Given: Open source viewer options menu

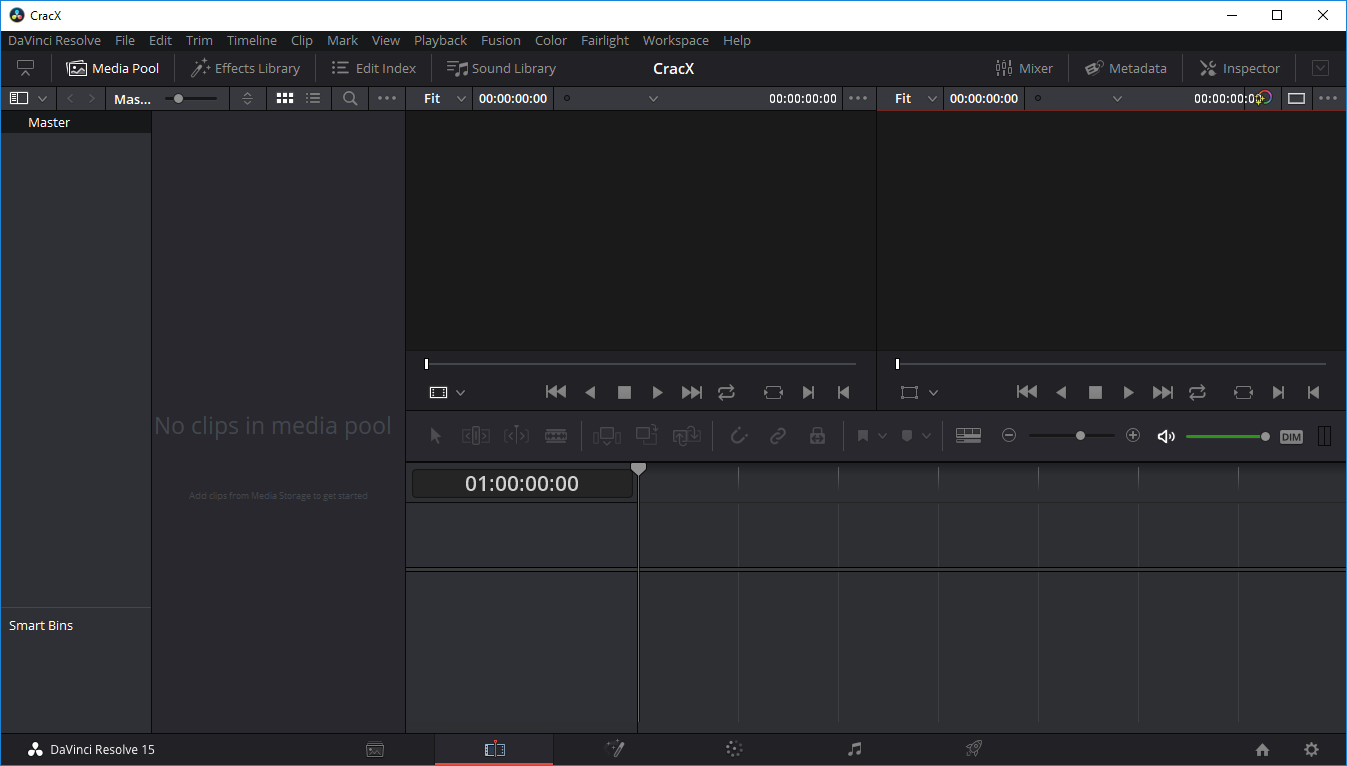Looking at the screenshot, I should point(858,98).
